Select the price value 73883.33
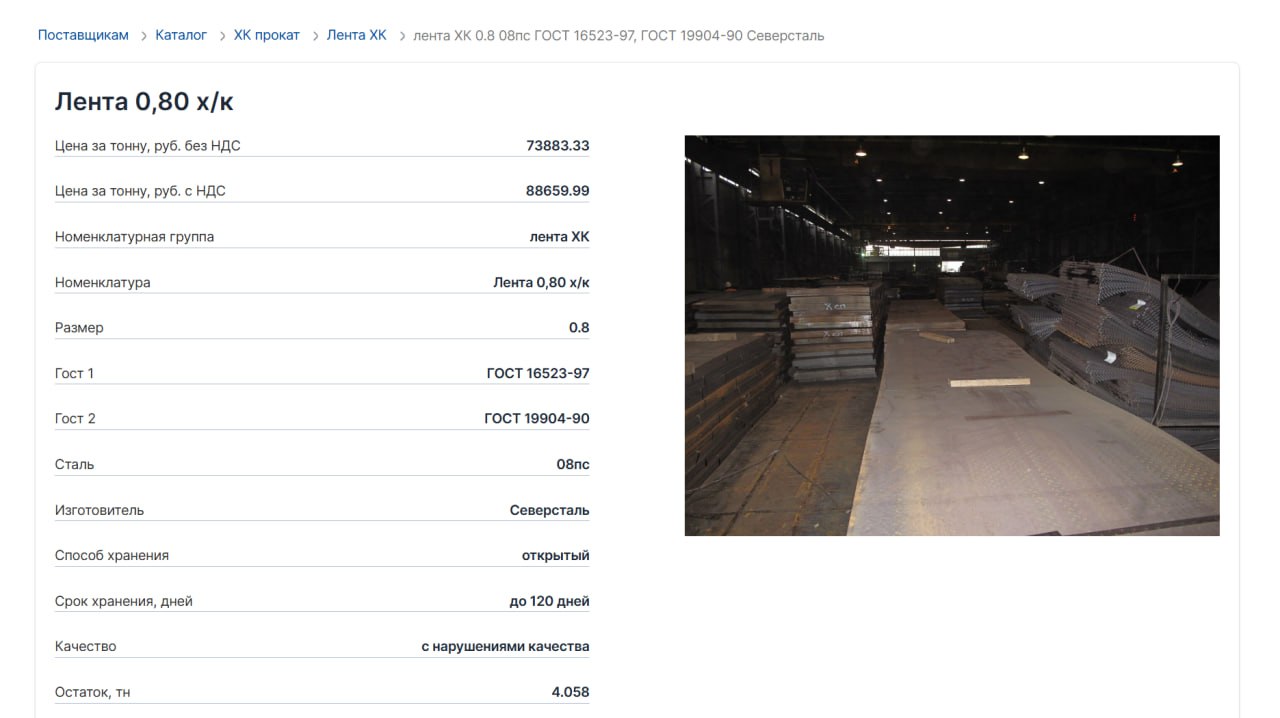1280x718 pixels. point(558,146)
